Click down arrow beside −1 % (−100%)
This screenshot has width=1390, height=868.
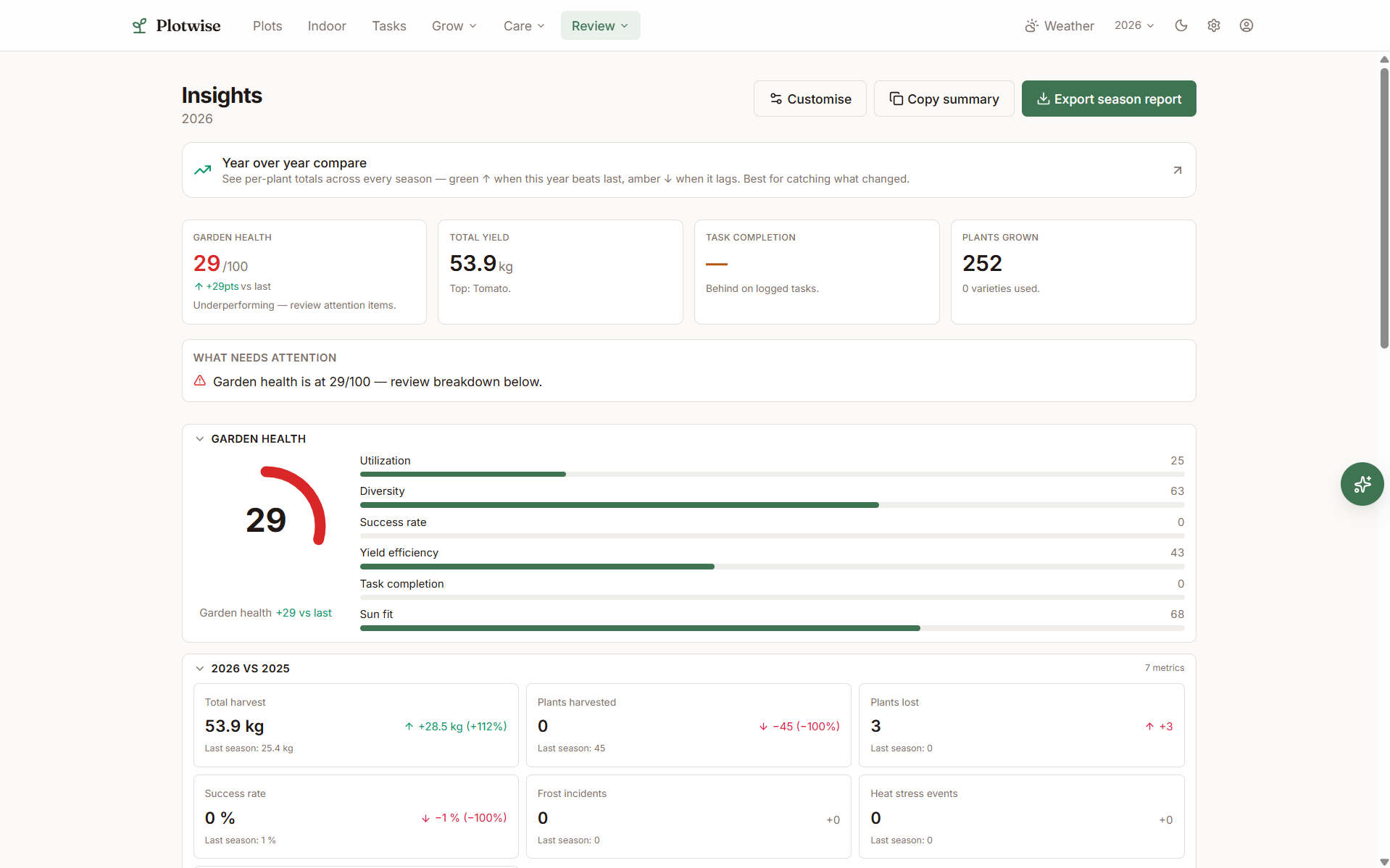(x=425, y=818)
